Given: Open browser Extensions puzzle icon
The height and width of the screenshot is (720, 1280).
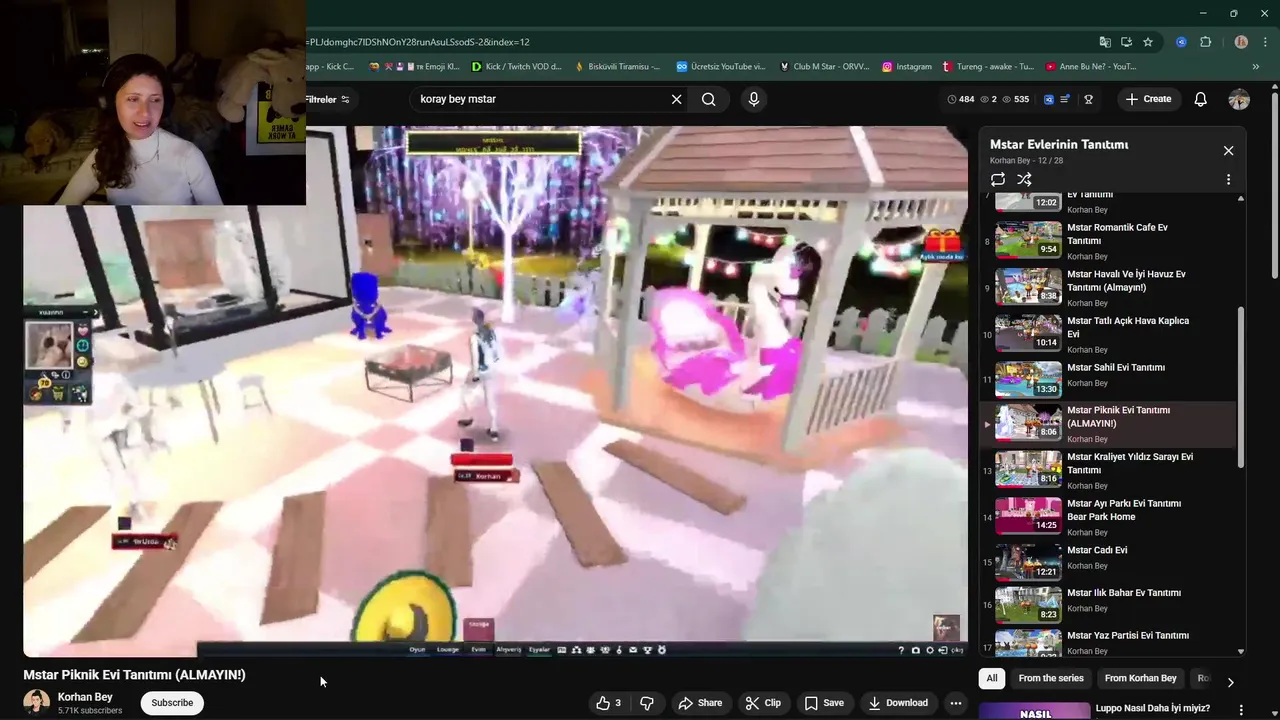Looking at the screenshot, I should point(1205,42).
